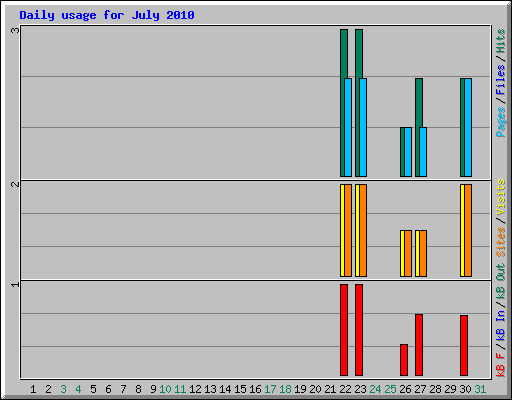The height and width of the screenshot is (400, 512).
Task: Click day 24 on the x-axis
Action: (x=375, y=389)
